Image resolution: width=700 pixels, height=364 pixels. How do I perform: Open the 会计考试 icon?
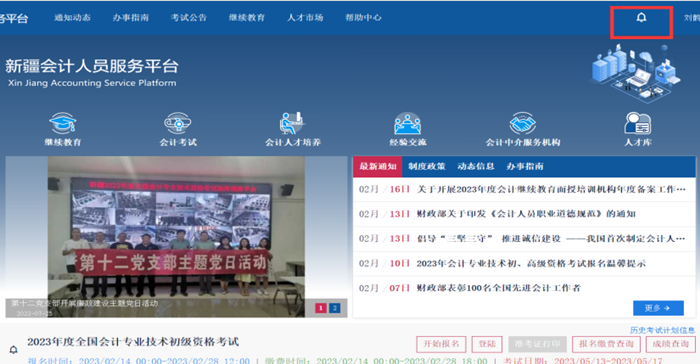point(178,123)
